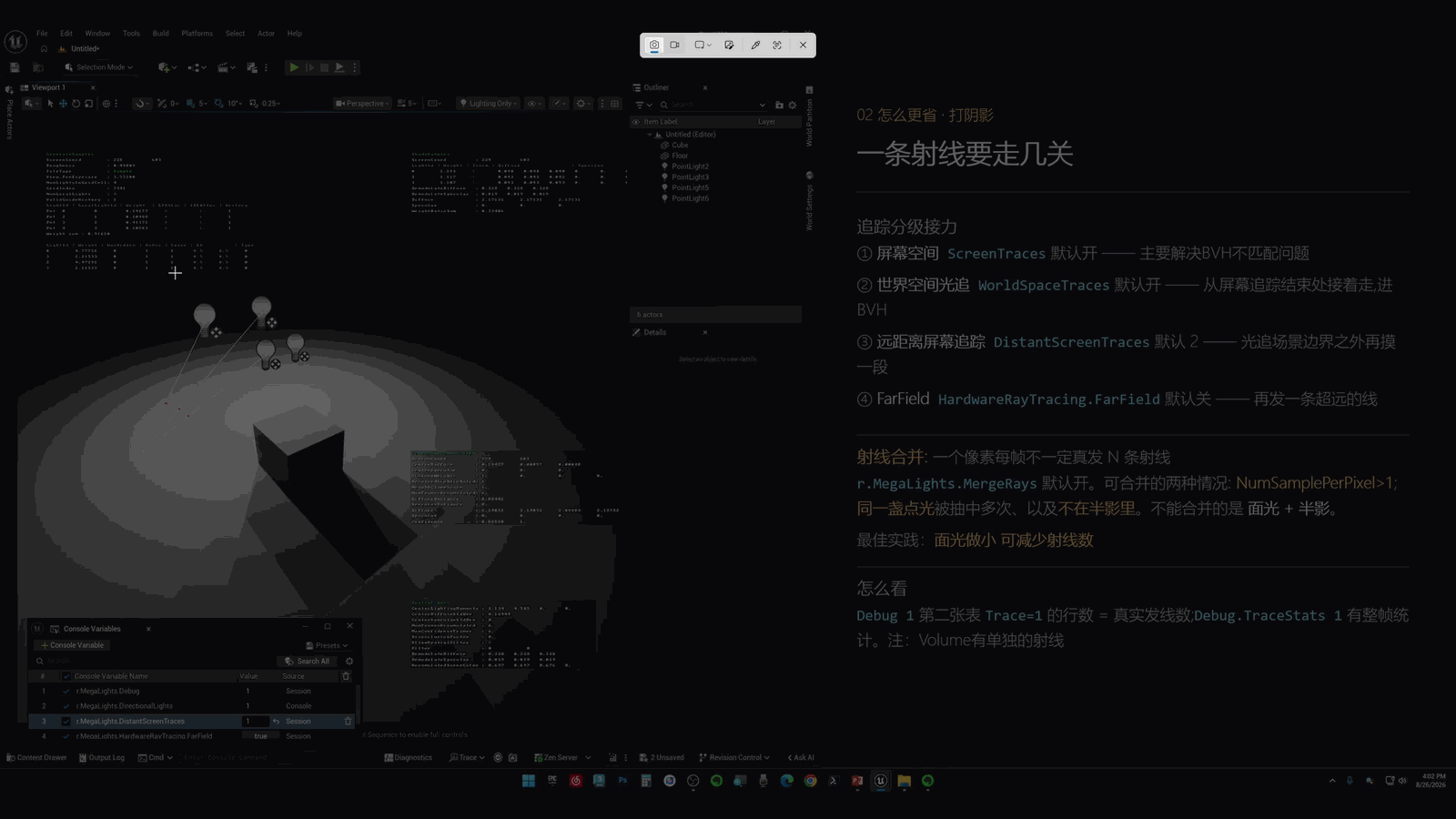Switch to video record mode in snipping toolbar
The image size is (1456, 819).
click(675, 45)
